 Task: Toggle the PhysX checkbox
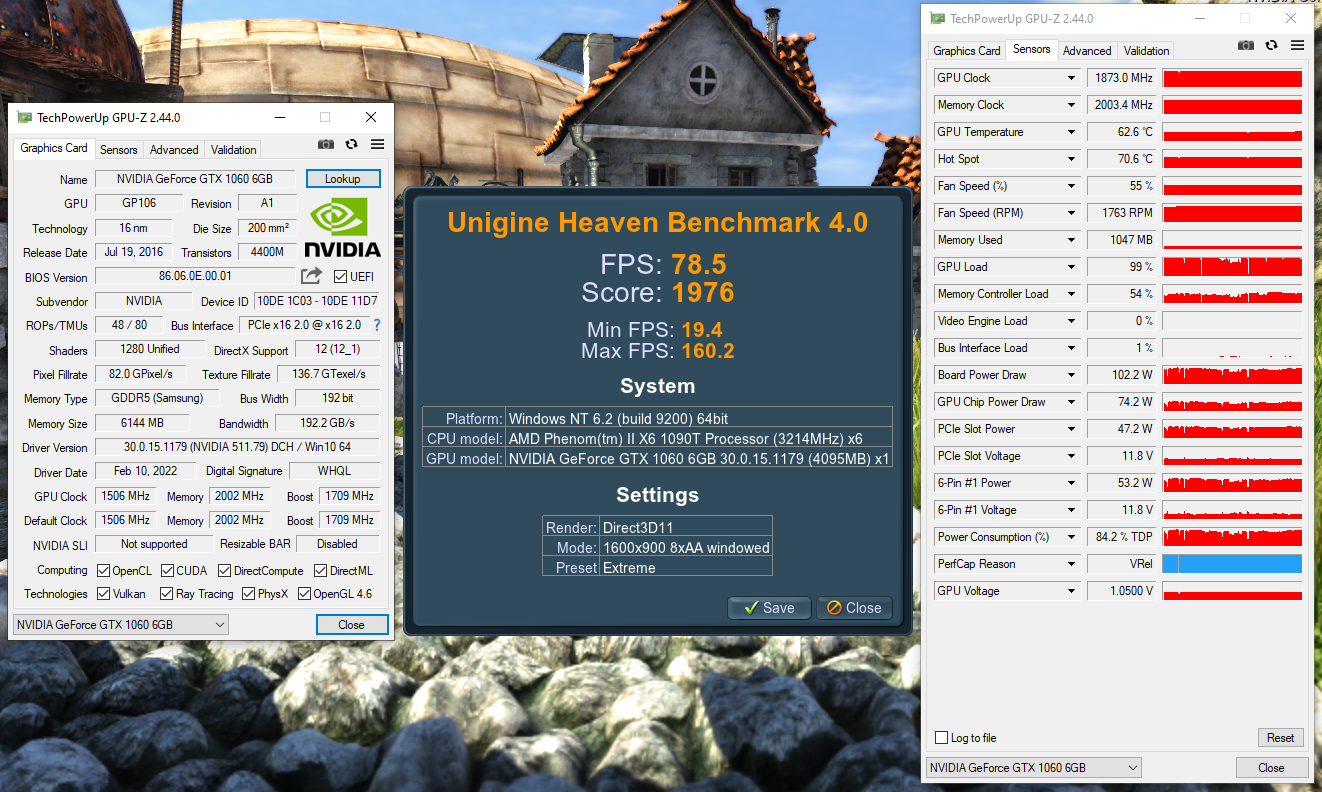247,594
